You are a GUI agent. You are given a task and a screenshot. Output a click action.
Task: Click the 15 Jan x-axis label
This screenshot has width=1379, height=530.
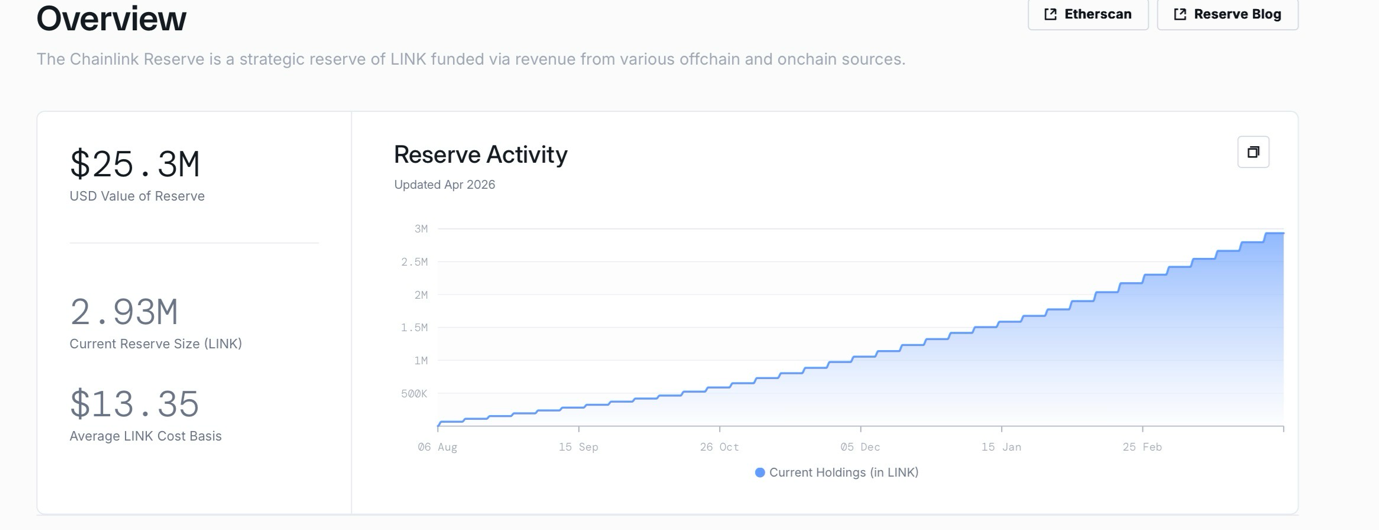coord(1001,447)
